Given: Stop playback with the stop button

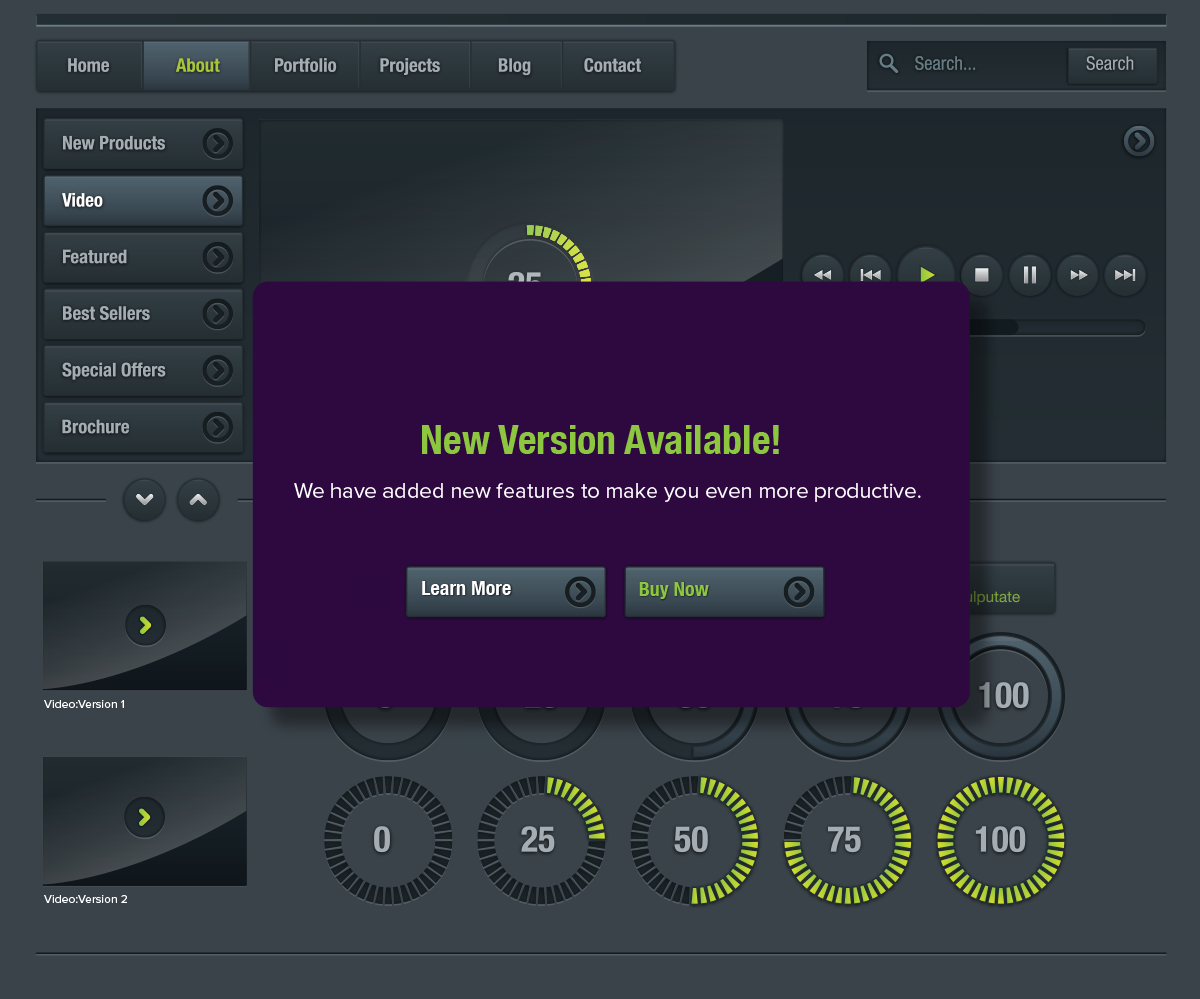Looking at the screenshot, I should click(x=982, y=275).
